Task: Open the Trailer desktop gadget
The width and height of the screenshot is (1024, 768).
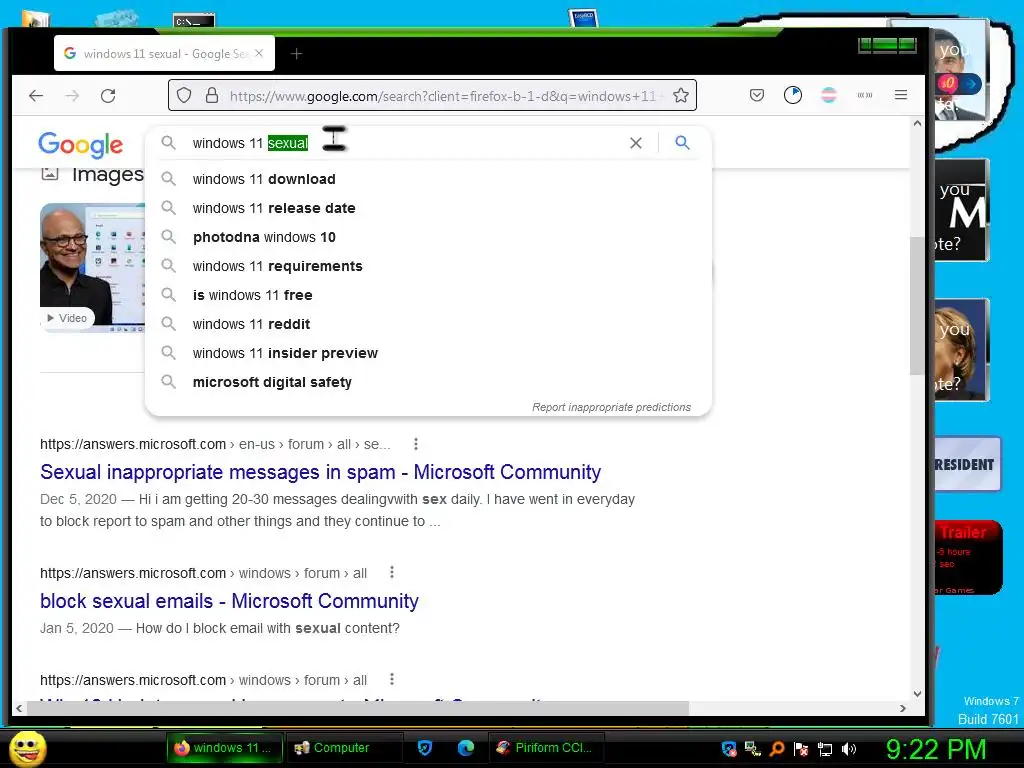Action: [967, 557]
